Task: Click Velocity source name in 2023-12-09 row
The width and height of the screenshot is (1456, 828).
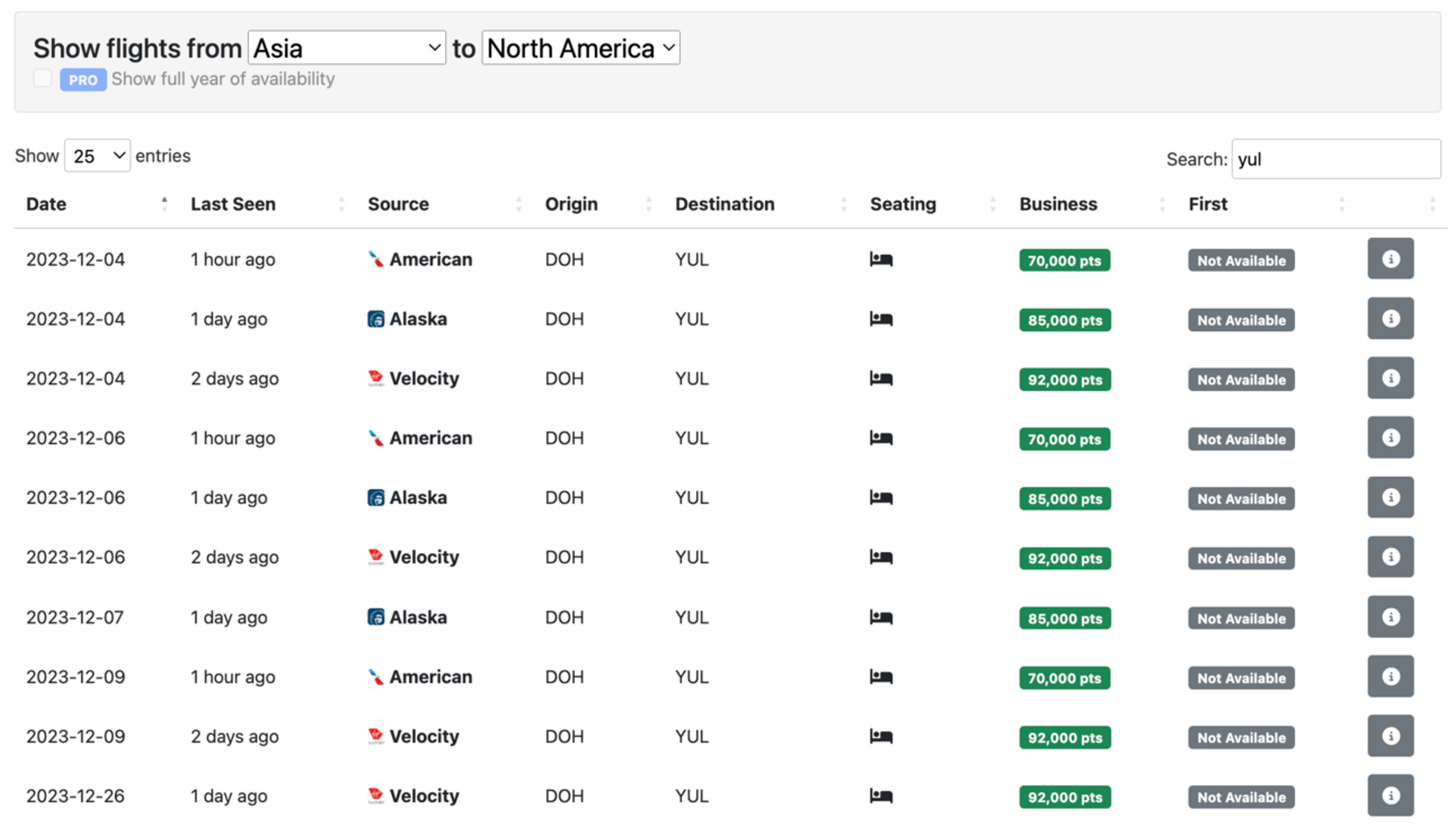Action: 424,736
